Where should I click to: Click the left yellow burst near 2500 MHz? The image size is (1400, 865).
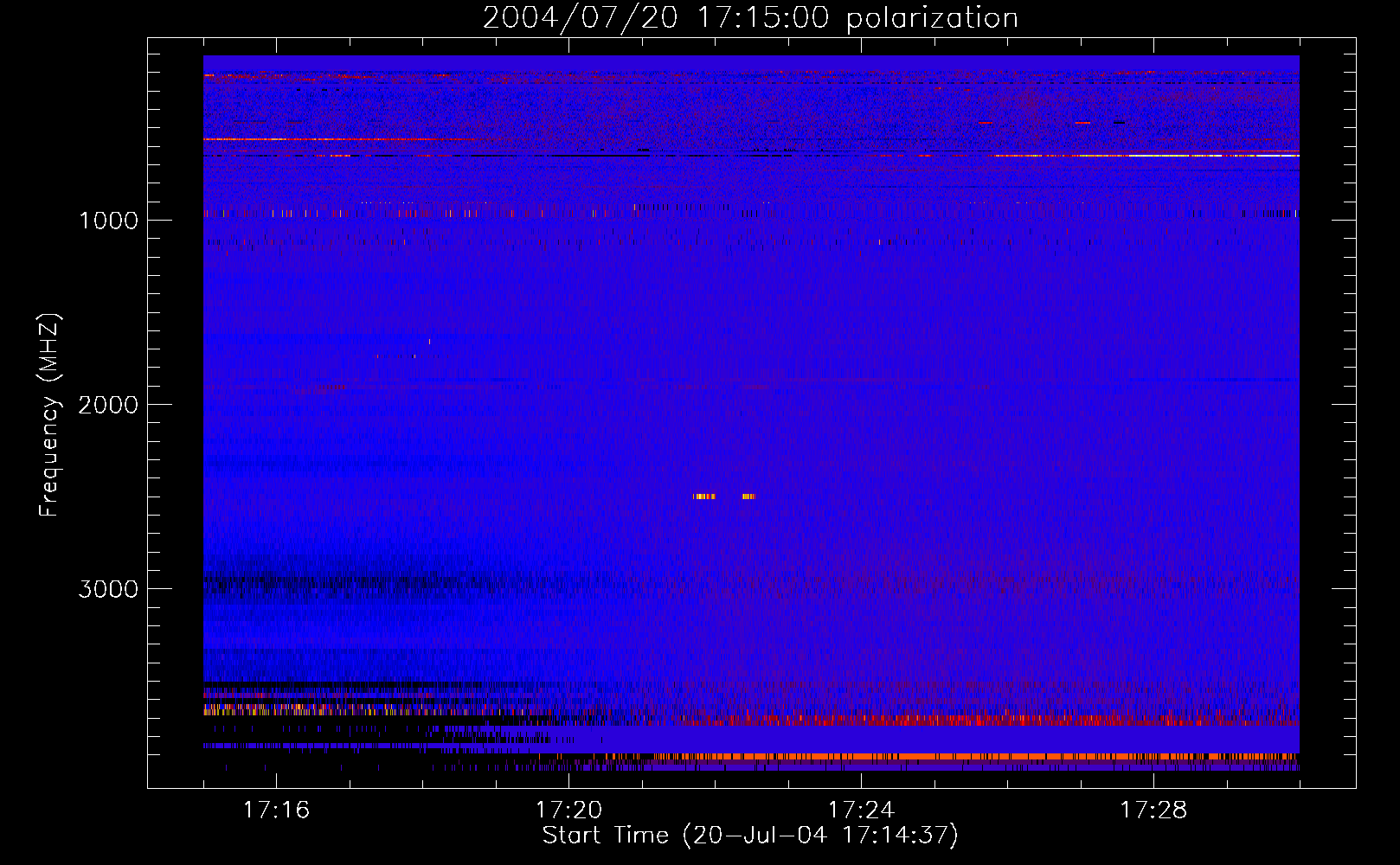704,497
